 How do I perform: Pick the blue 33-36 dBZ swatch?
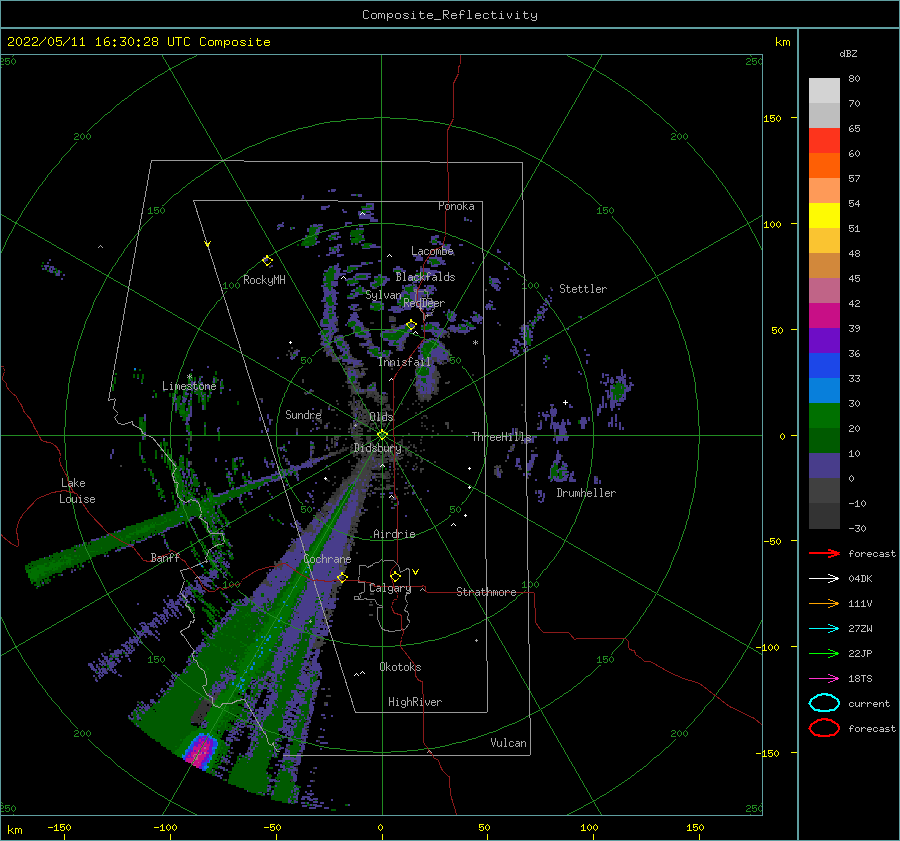tap(824, 366)
